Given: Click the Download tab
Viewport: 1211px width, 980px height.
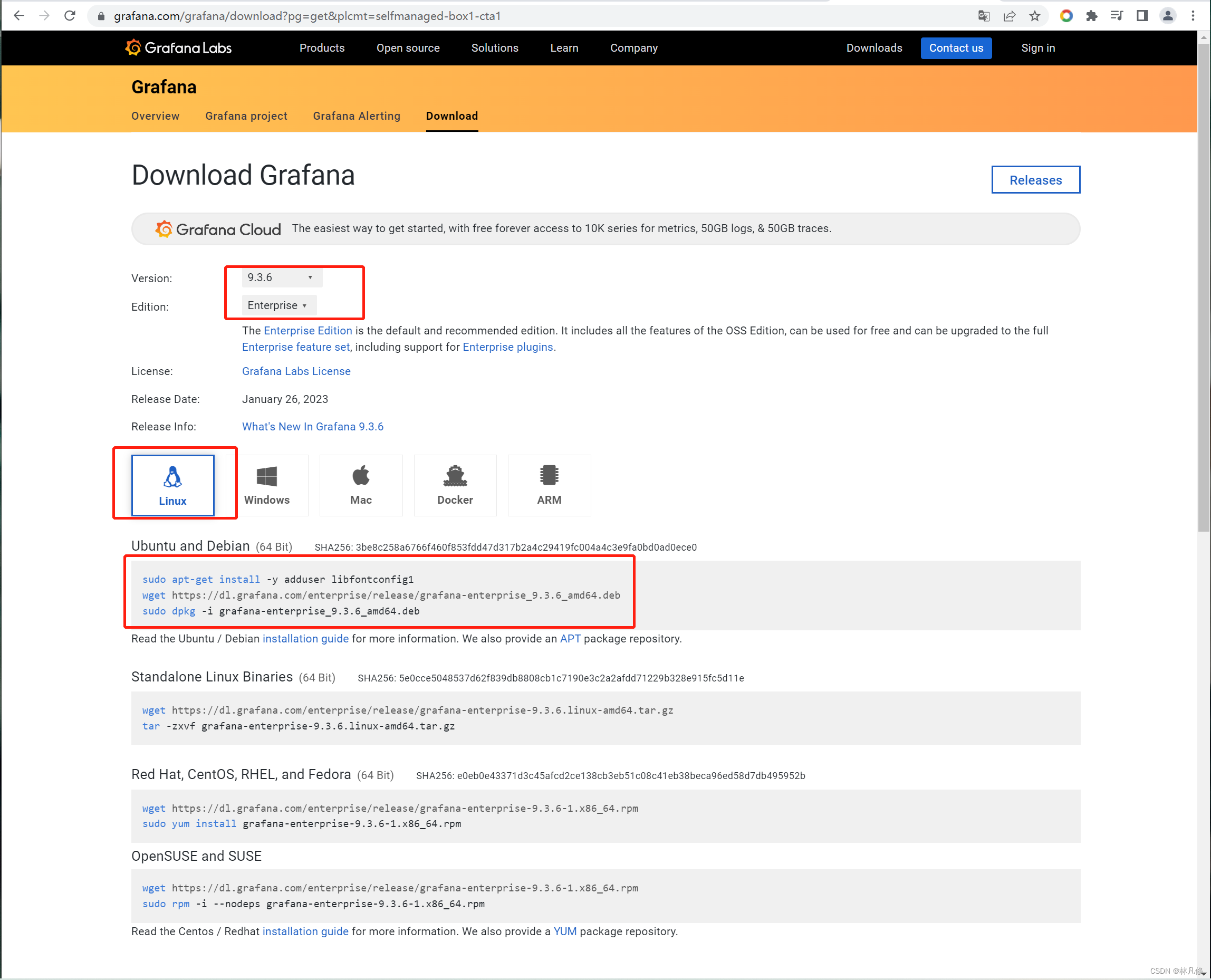Looking at the screenshot, I should [x=452, y=116].
